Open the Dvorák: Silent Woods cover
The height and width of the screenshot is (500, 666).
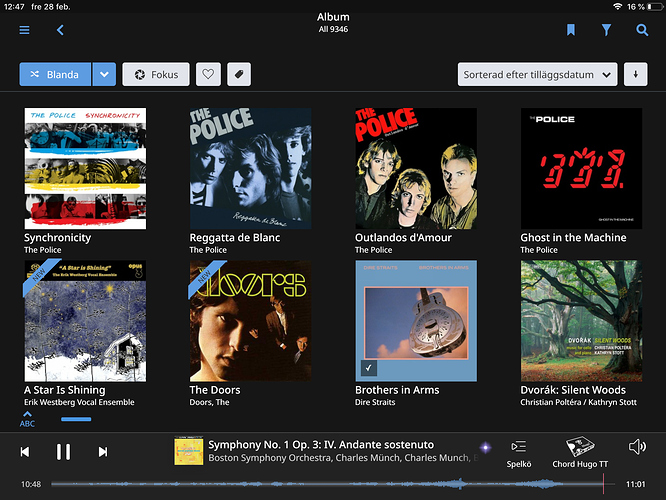click(581, 321)
